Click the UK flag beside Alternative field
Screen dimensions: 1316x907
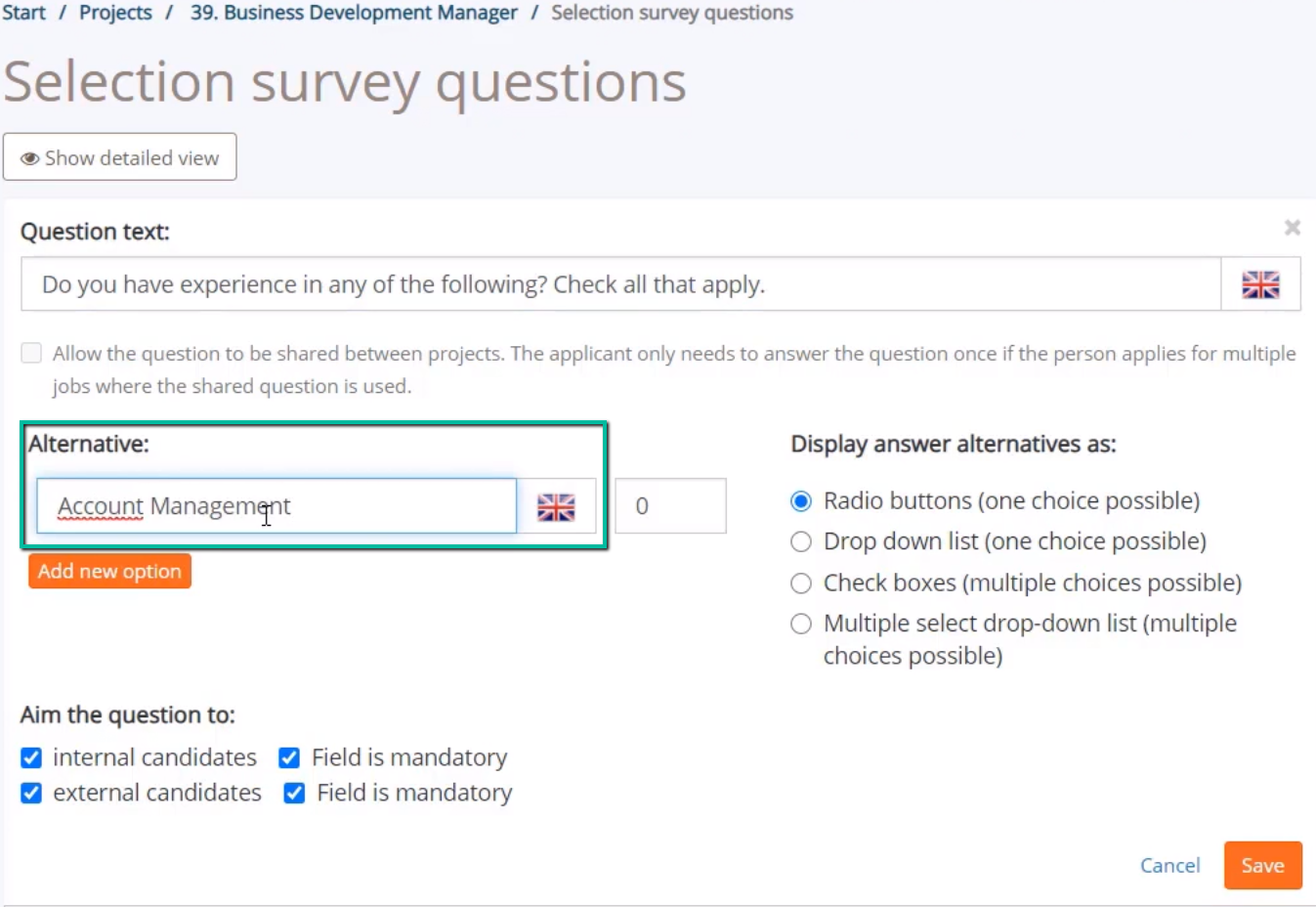(x=556, y=506)
